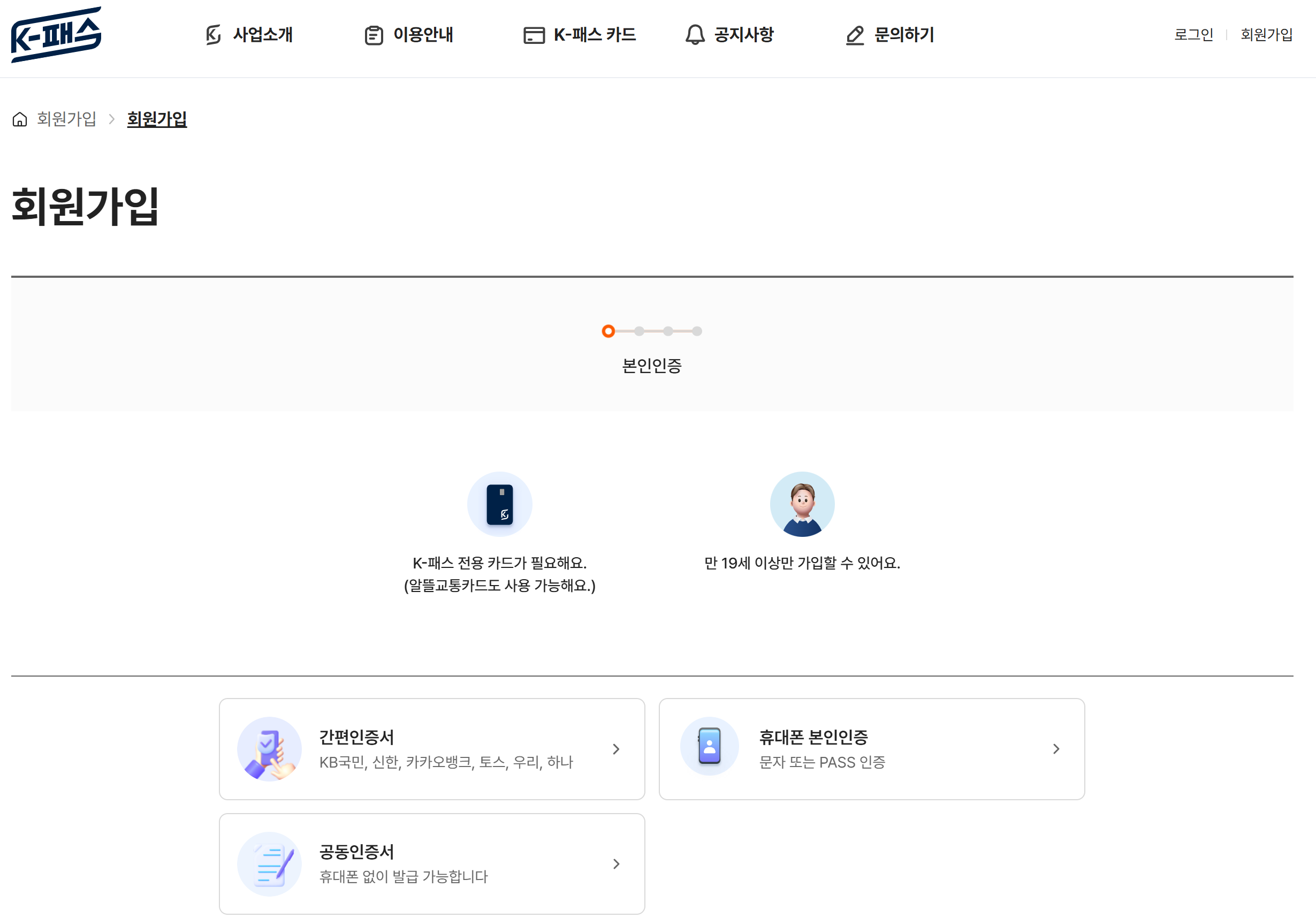Select the pencil icon next to 문의하기
Viewport: 1316px width, 918px height.
[x=855, y=35]
